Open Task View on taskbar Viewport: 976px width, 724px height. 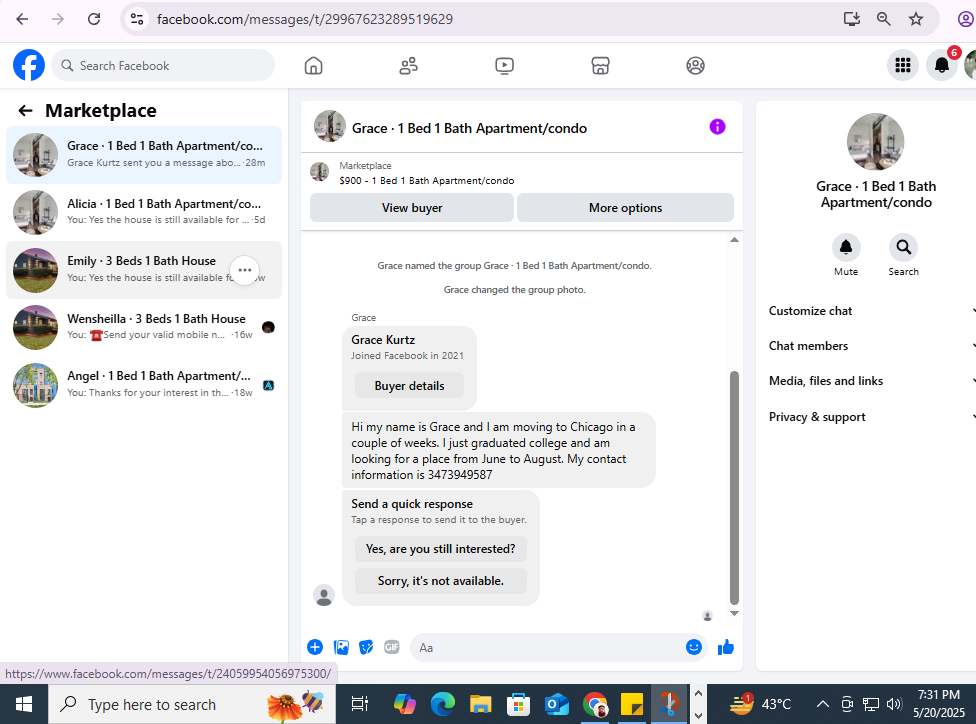tap(359, 704)
